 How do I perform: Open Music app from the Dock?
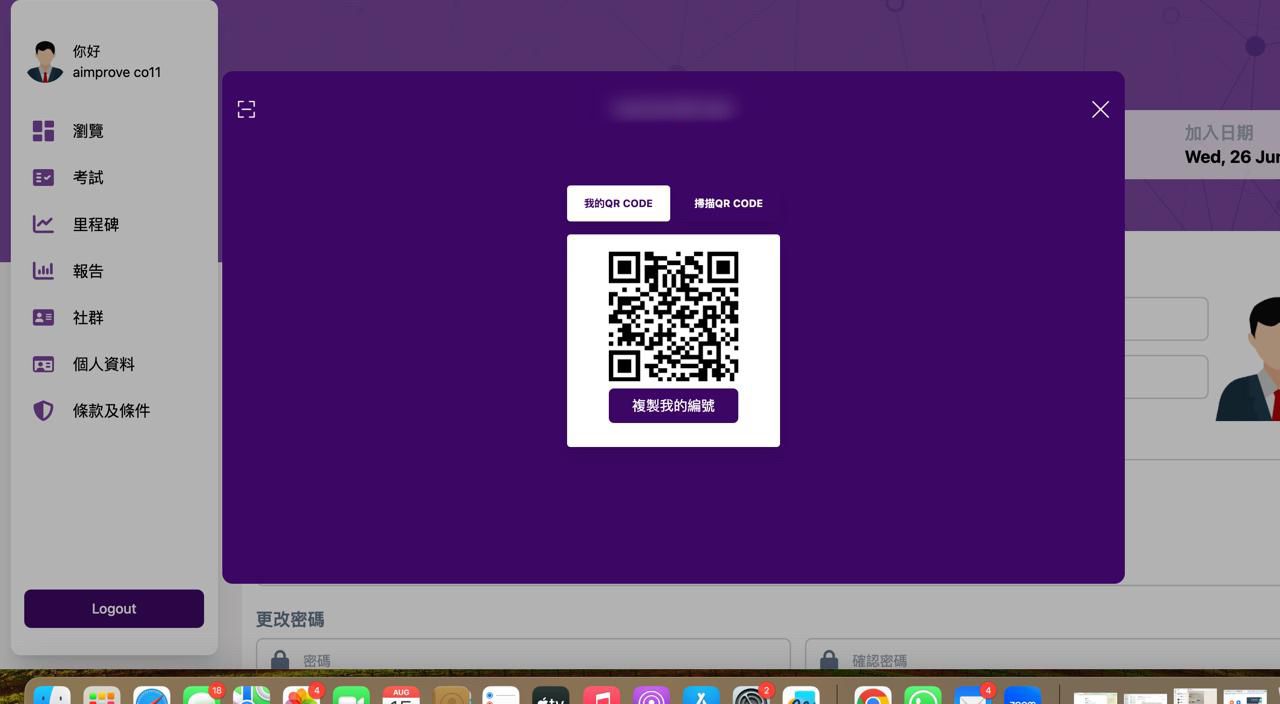pyautogui.click(x=601, y=696)
